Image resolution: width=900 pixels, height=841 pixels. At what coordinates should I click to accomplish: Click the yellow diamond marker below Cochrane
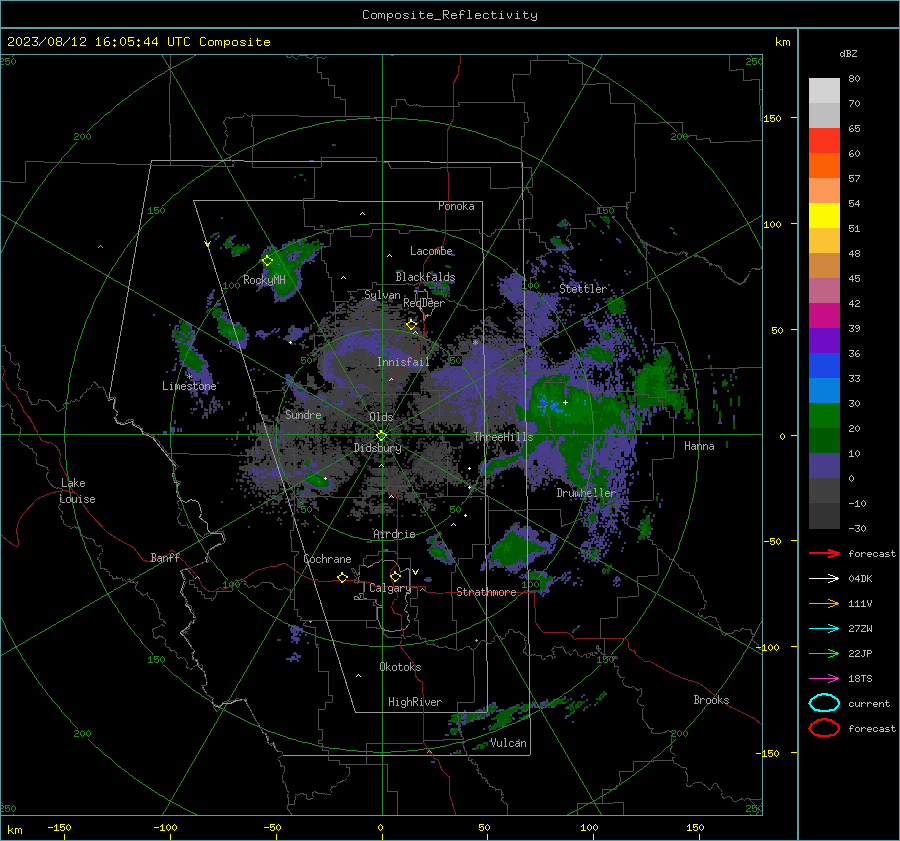click(x=342, y=578)
